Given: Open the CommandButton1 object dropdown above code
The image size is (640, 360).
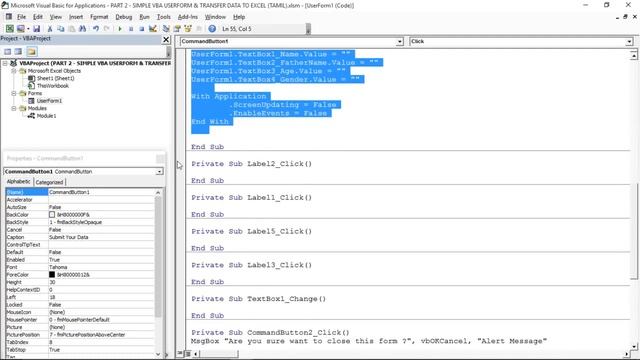Looking at the screenshot, I should point(399,41).
